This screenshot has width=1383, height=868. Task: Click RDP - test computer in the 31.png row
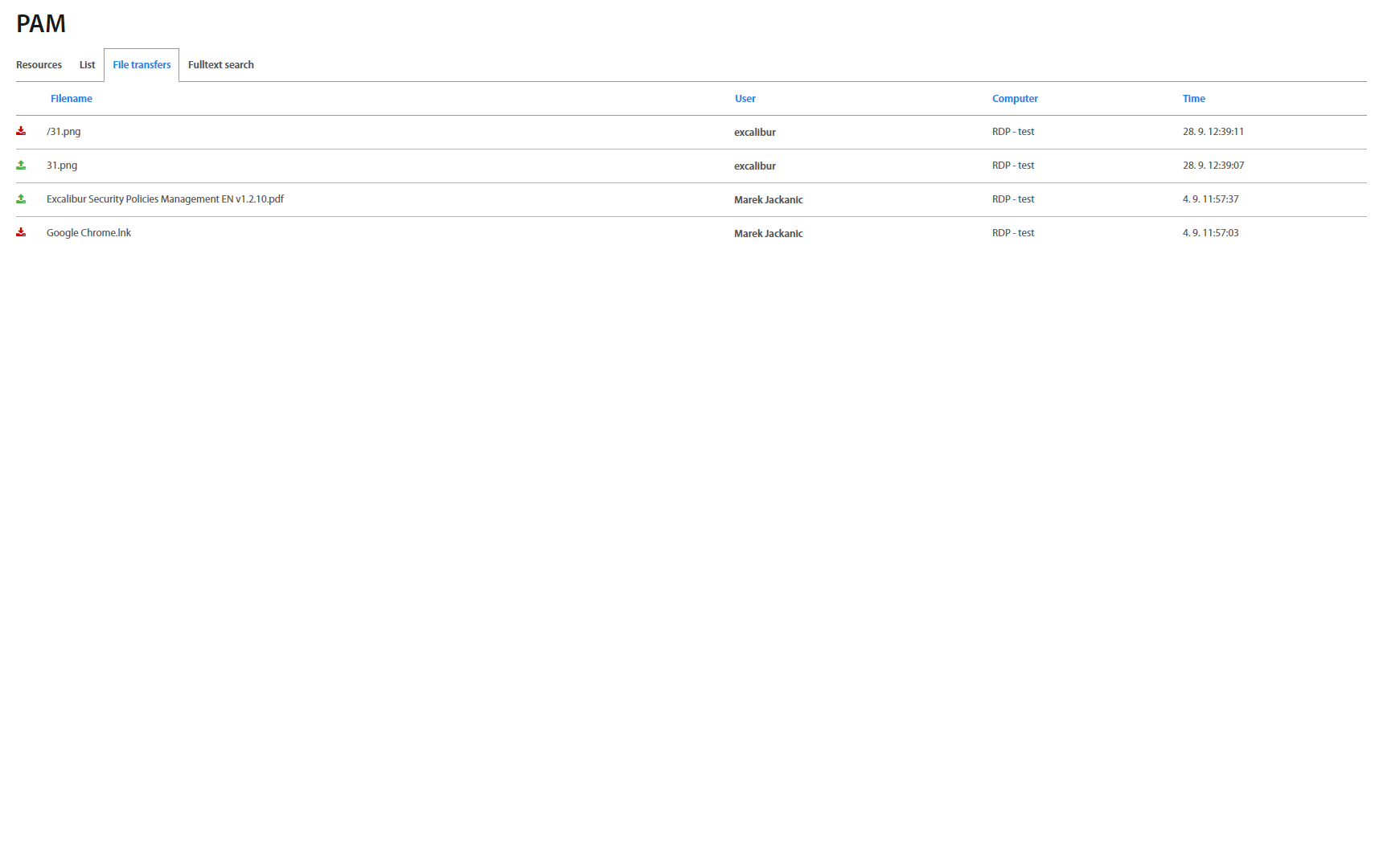point(1012,166)
